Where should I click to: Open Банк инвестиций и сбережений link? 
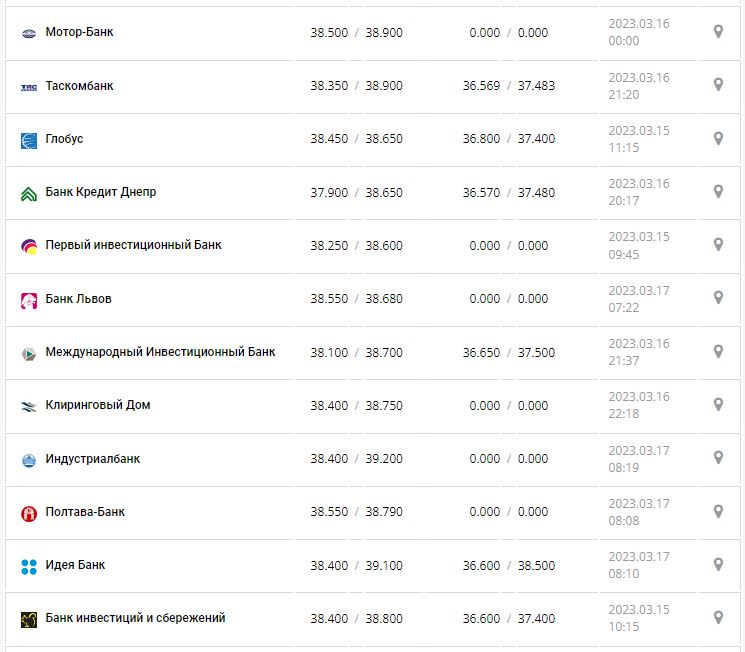click(x=135, y=618)
